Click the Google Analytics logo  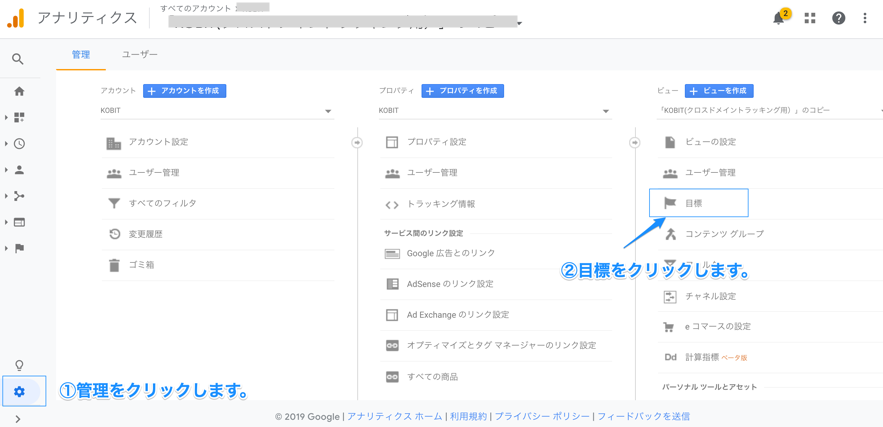point(16,18)
